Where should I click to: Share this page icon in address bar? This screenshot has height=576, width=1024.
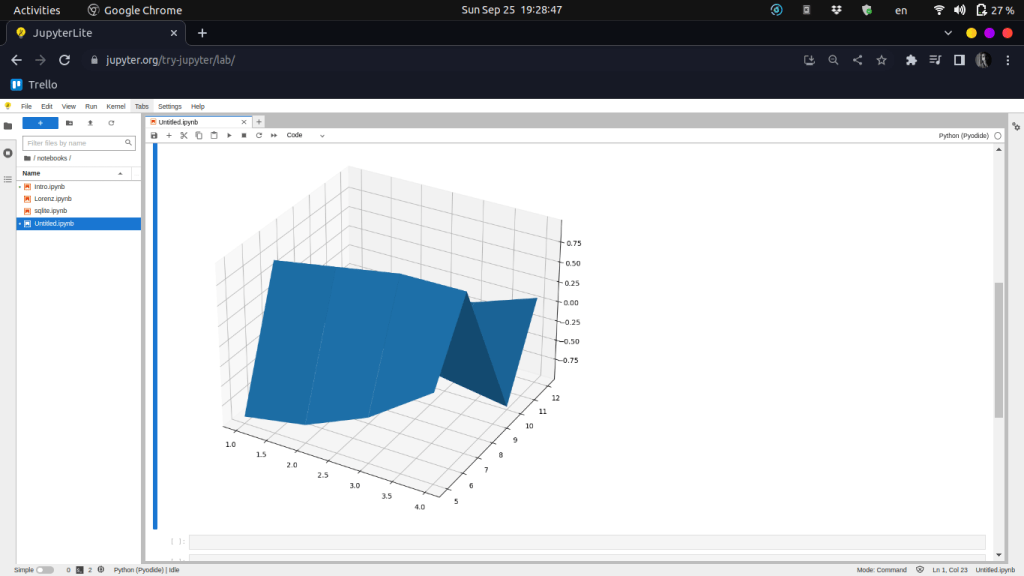coord(857,60)
